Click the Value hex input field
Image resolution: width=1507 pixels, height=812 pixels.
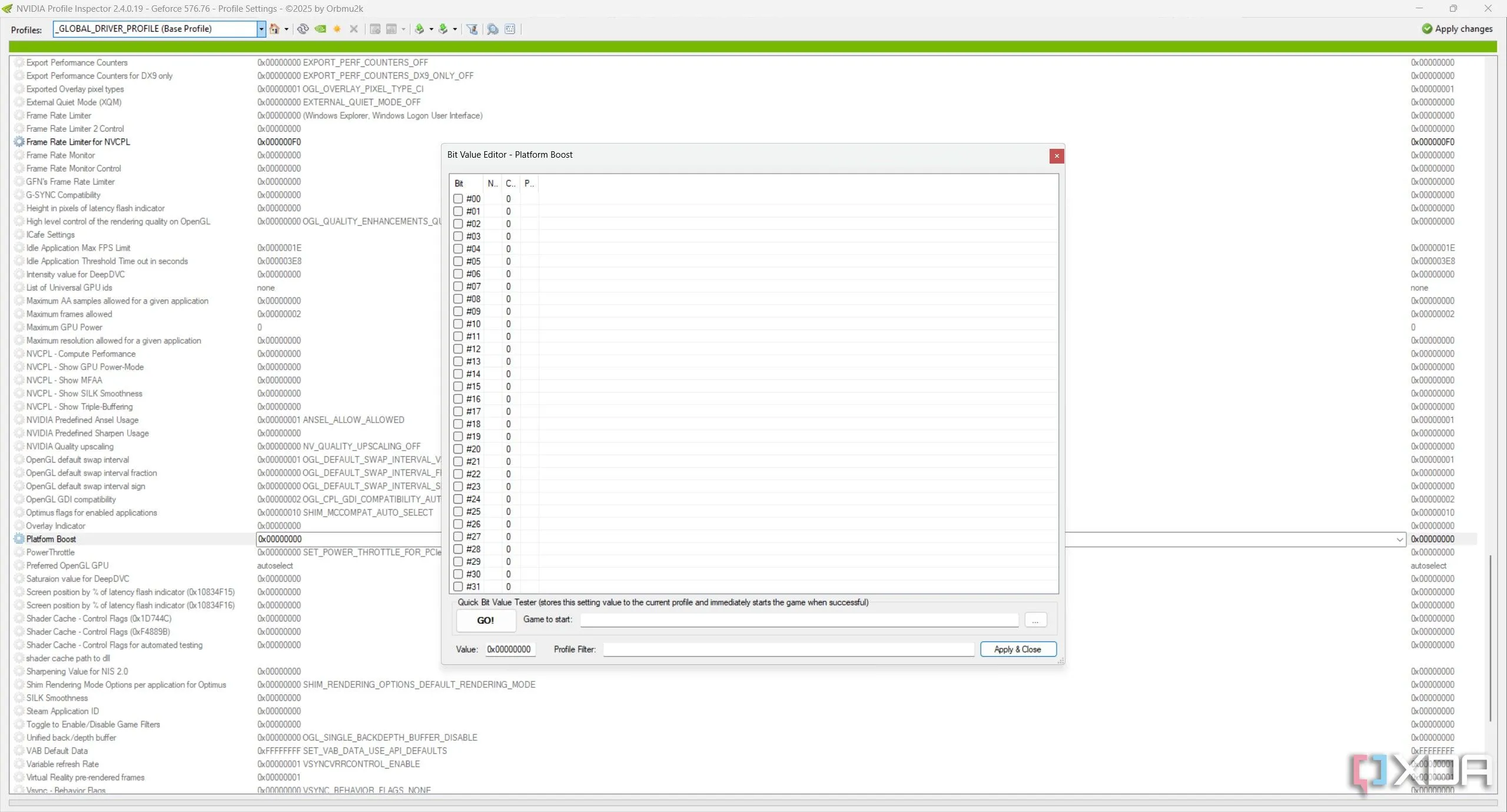tap(510, 650)
